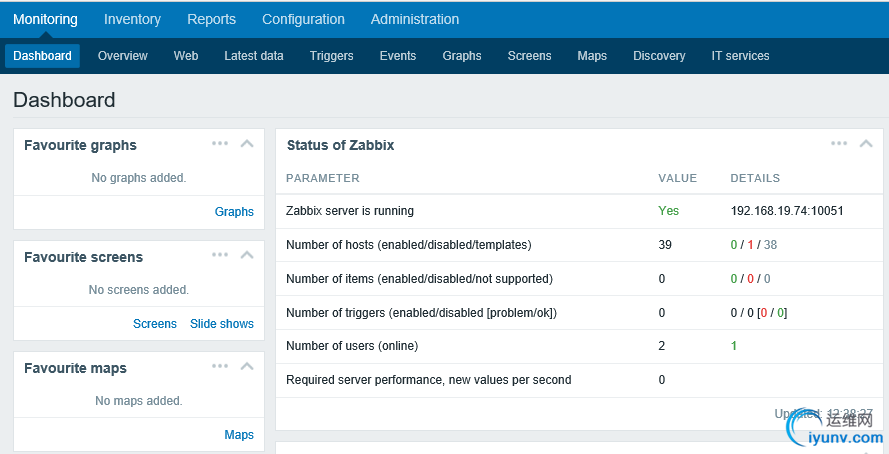Click the Favourite maps widget title
Viewport: 889px width, 454px height.
point(75,368)
